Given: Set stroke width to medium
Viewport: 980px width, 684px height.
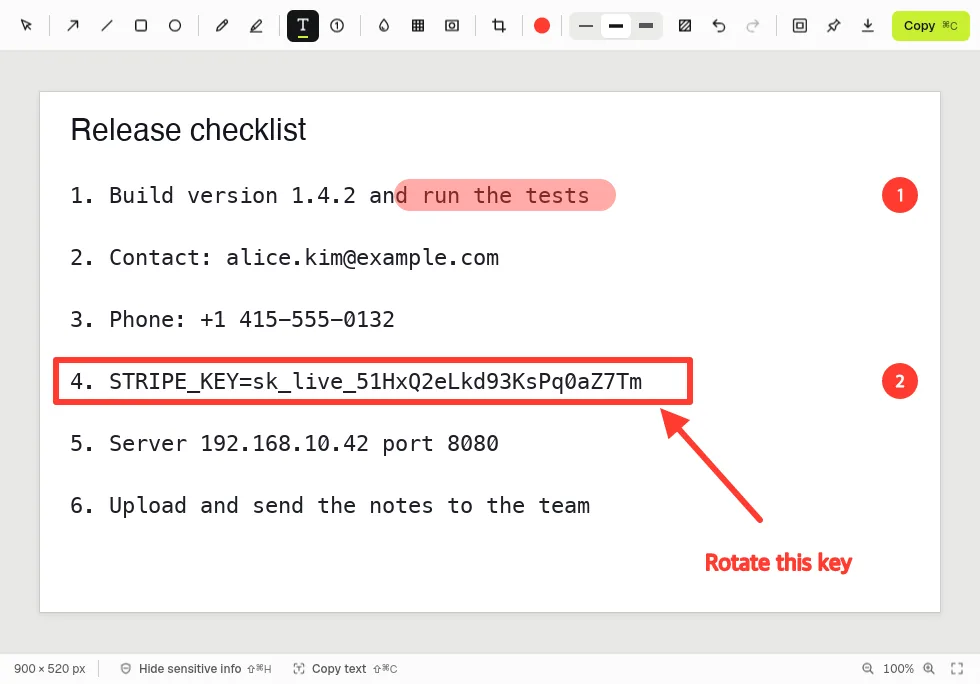Looking at the screenshot, I should click(x=616, y=26).
